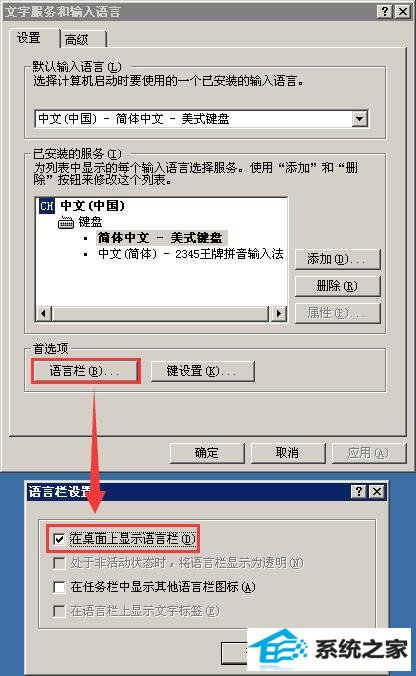The image size is (416, 676).
Task: Select the 设置 tab
Action: [x=34, y=38]
